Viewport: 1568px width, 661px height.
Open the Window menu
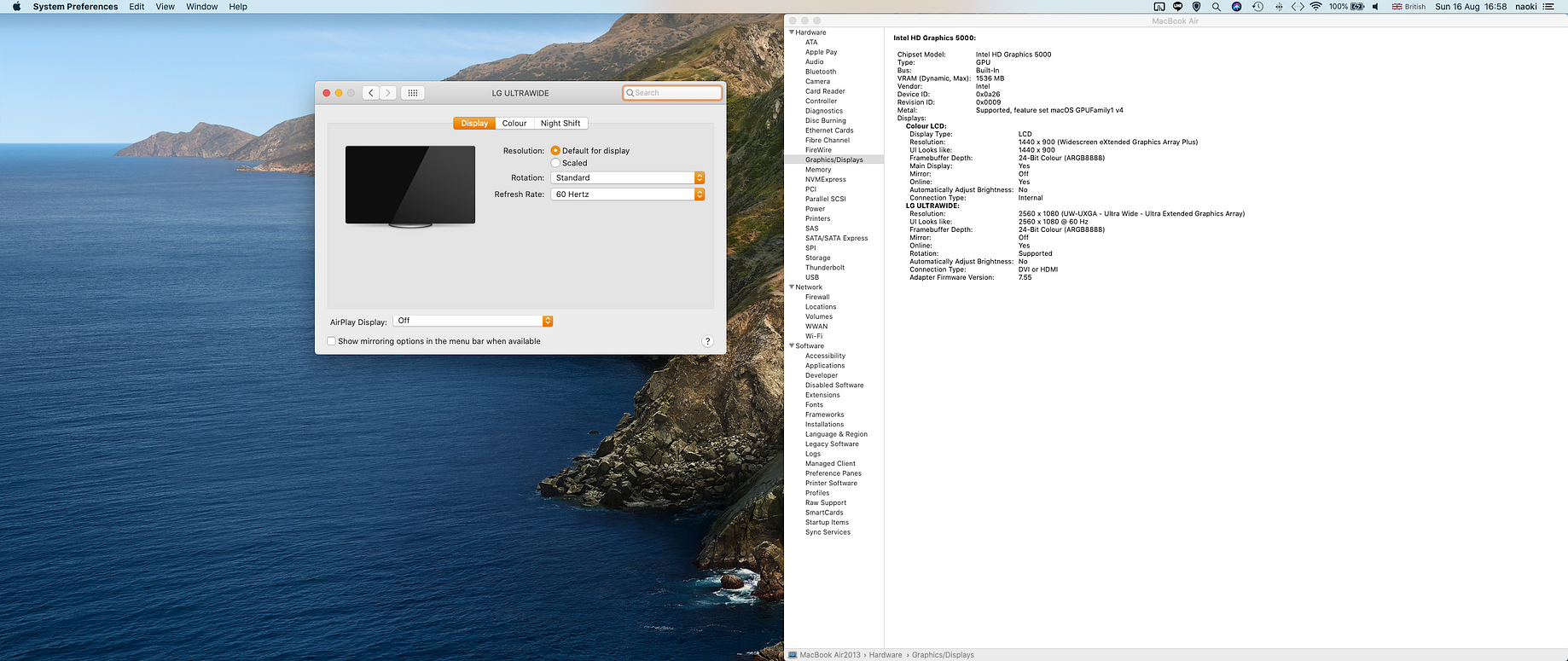click(202, 6)
